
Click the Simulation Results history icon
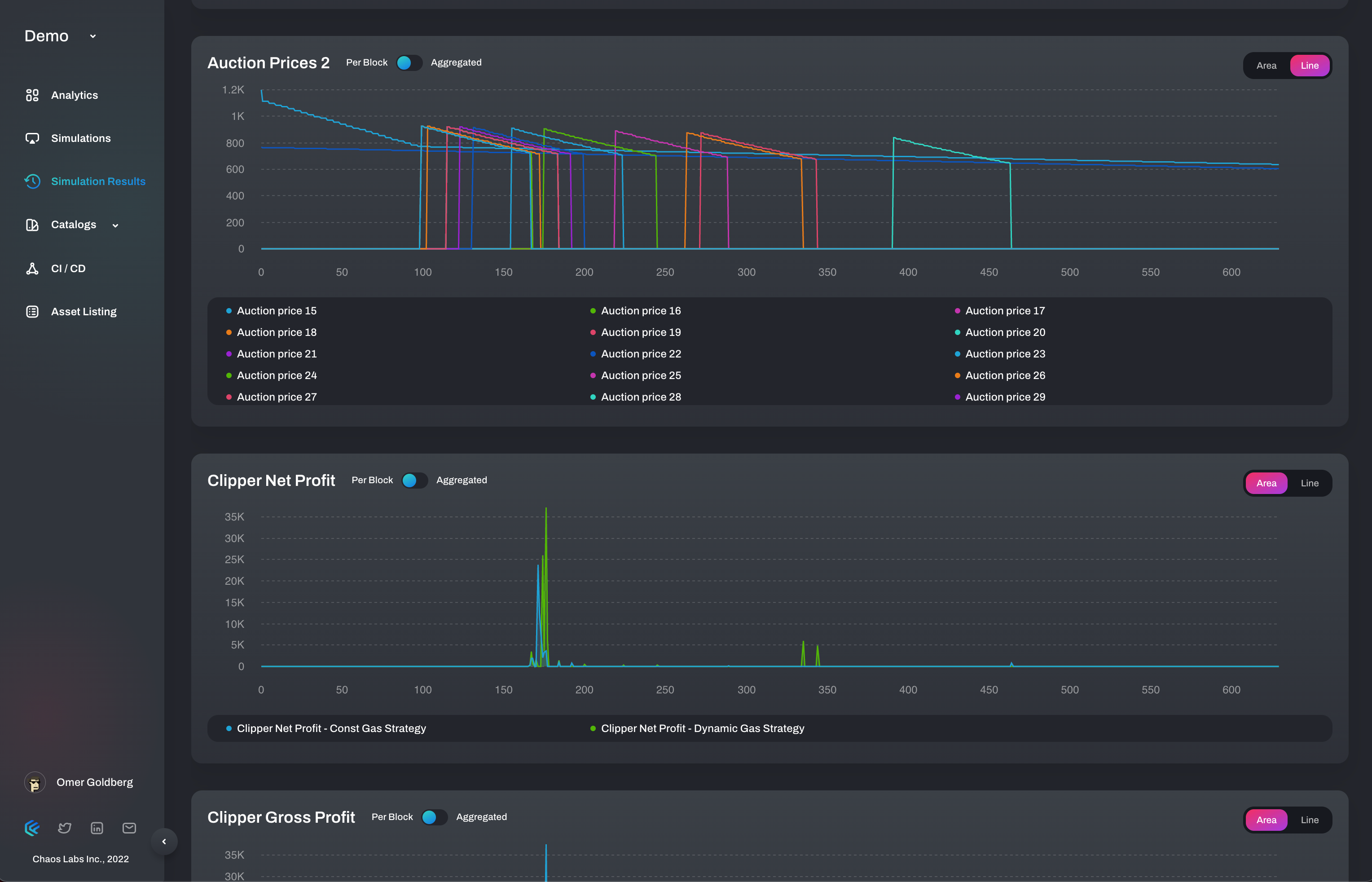click(x=32, y=181)
